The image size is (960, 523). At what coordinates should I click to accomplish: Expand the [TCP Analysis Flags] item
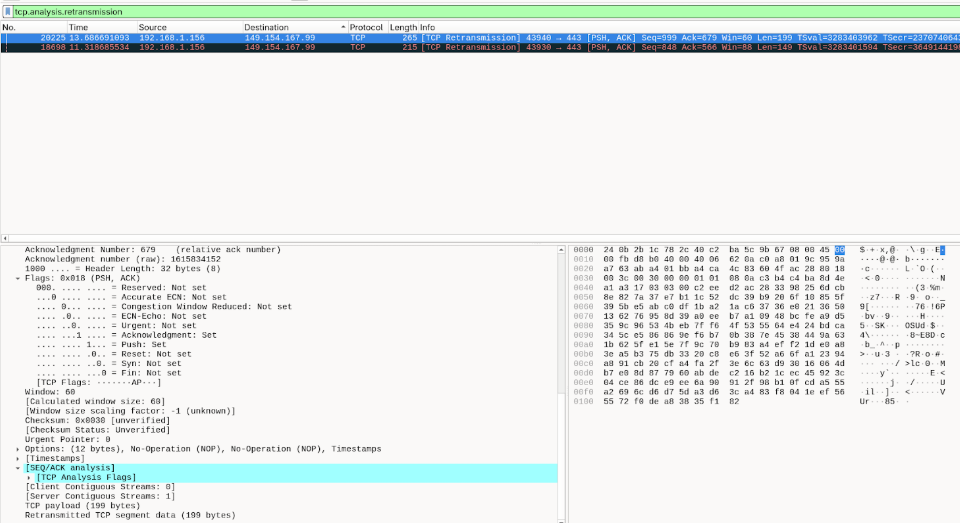pyautogui.click(x=29, y=478)
